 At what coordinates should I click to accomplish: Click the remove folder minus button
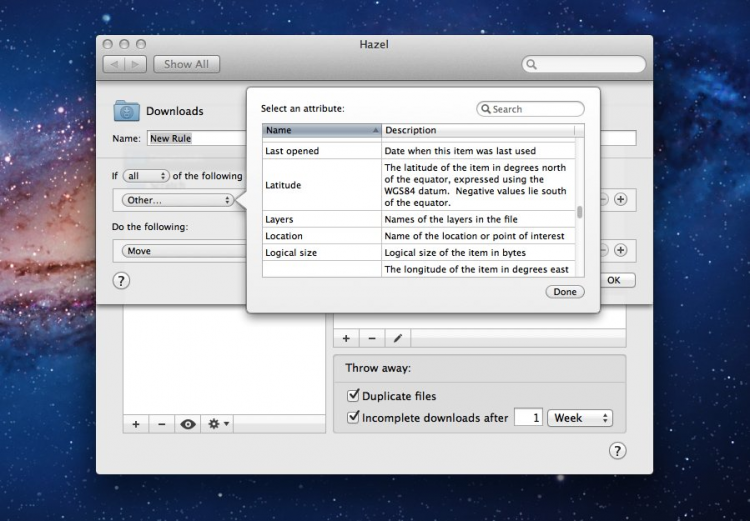coord(161,424)
